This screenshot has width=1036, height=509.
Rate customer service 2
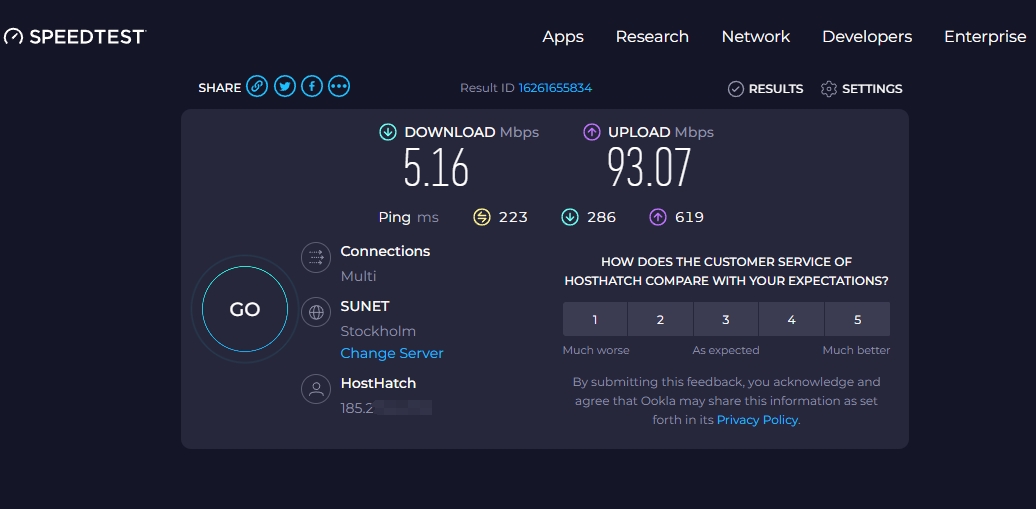[660, 319]
